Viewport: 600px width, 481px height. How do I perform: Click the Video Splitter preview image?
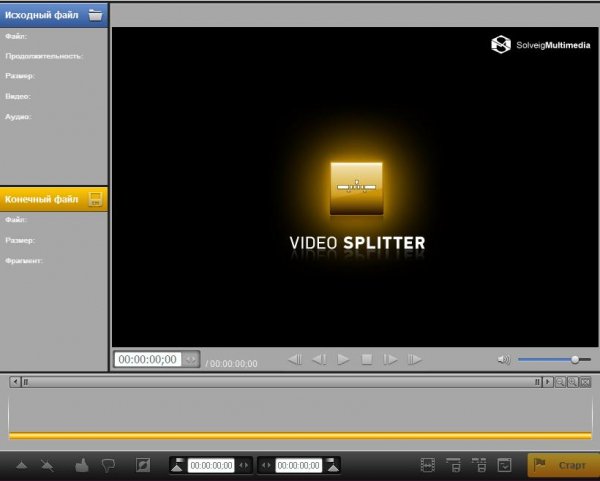357,188
